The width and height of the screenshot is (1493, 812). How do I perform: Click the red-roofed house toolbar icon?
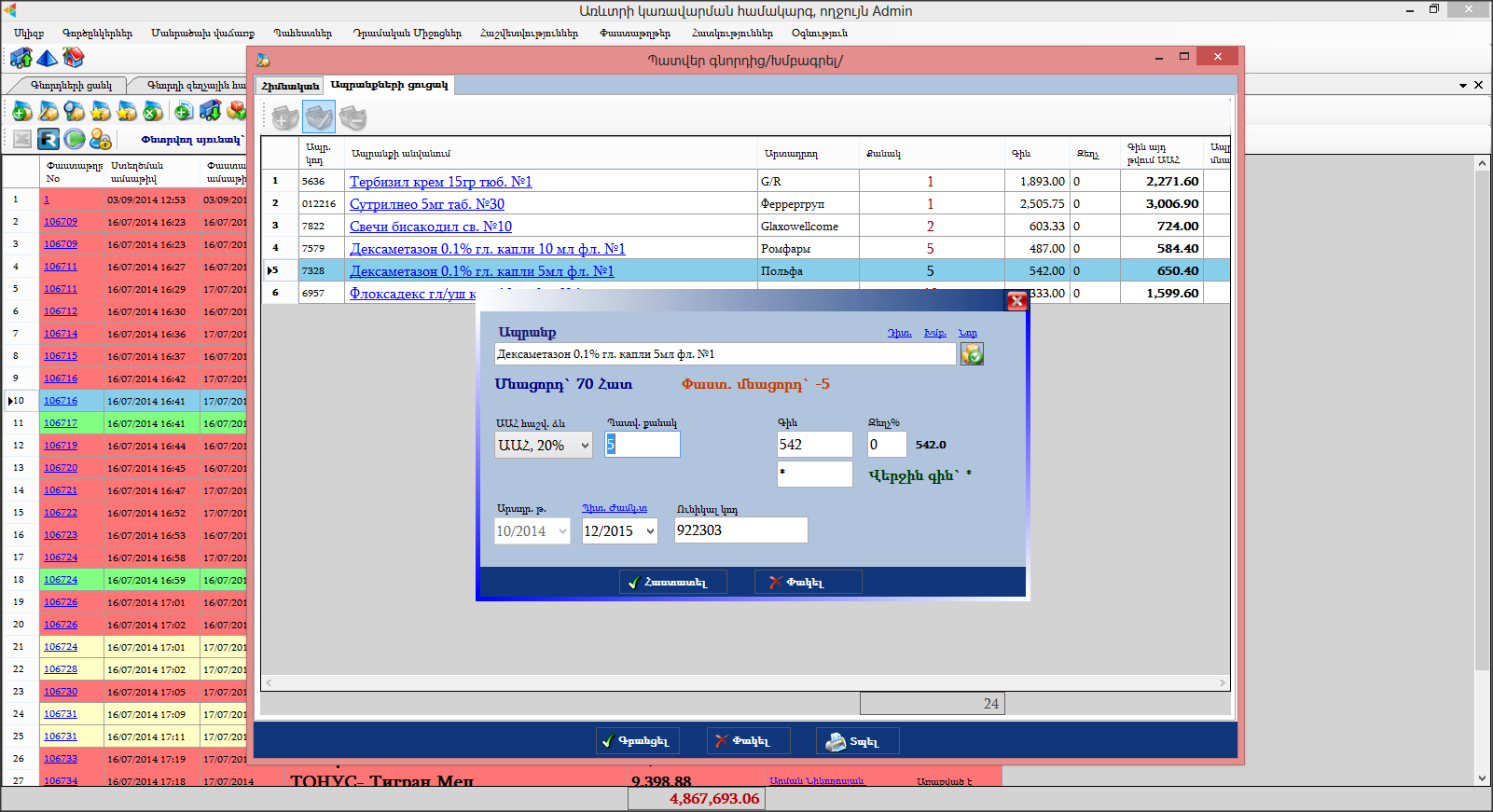point(73,59)
